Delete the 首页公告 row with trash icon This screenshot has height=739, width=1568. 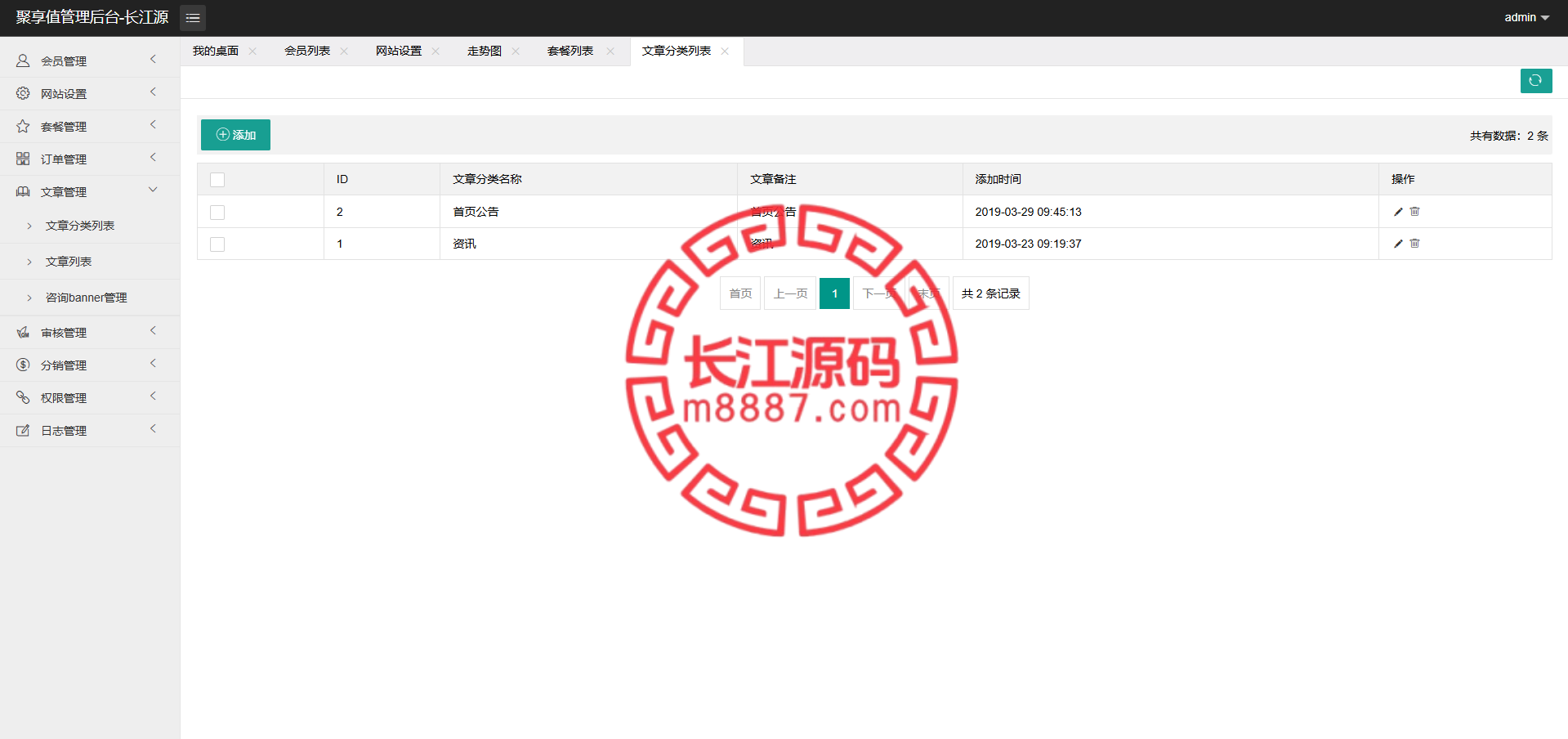point(1415,212)
